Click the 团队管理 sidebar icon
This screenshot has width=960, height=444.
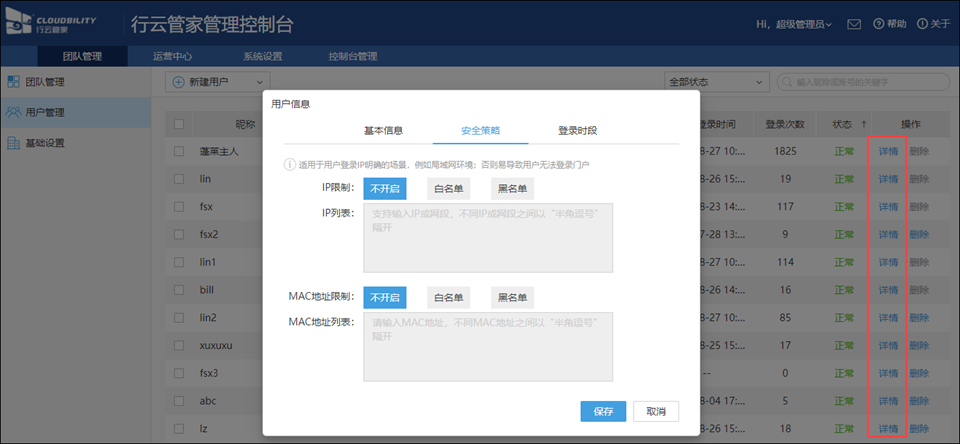pos(13,81)
